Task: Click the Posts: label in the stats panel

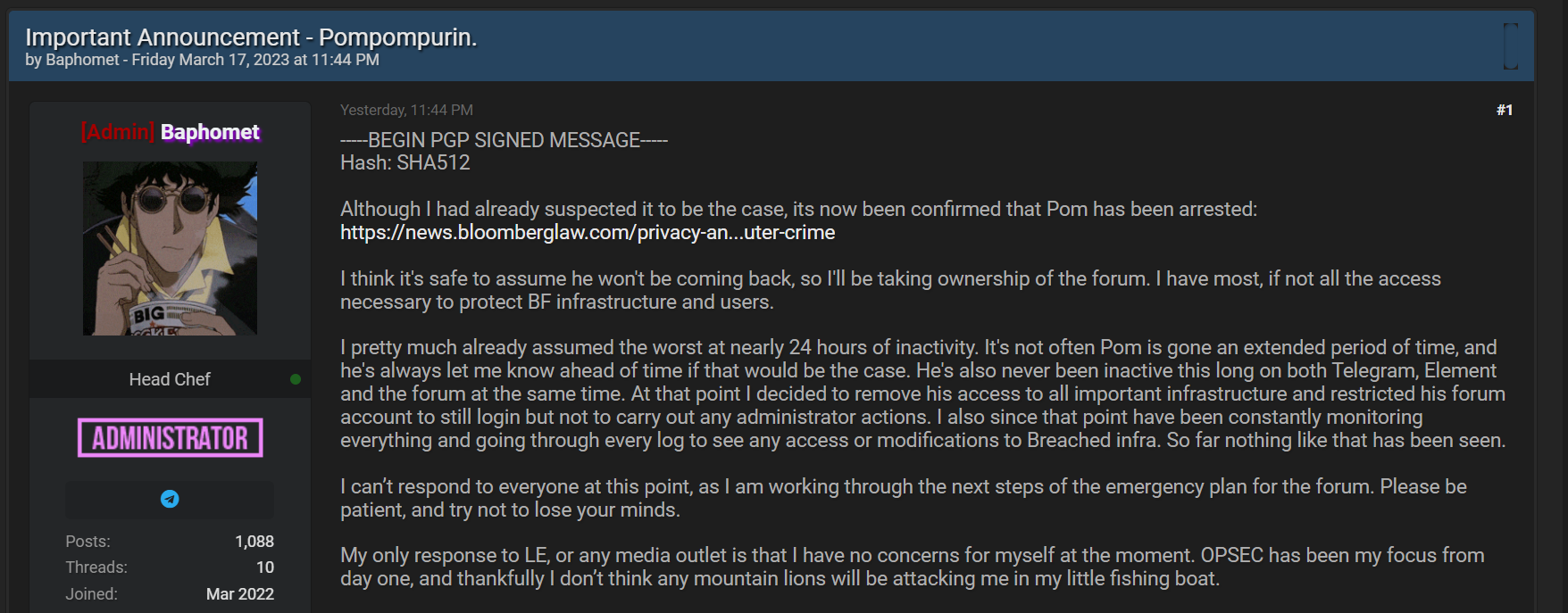Action: 87,541
